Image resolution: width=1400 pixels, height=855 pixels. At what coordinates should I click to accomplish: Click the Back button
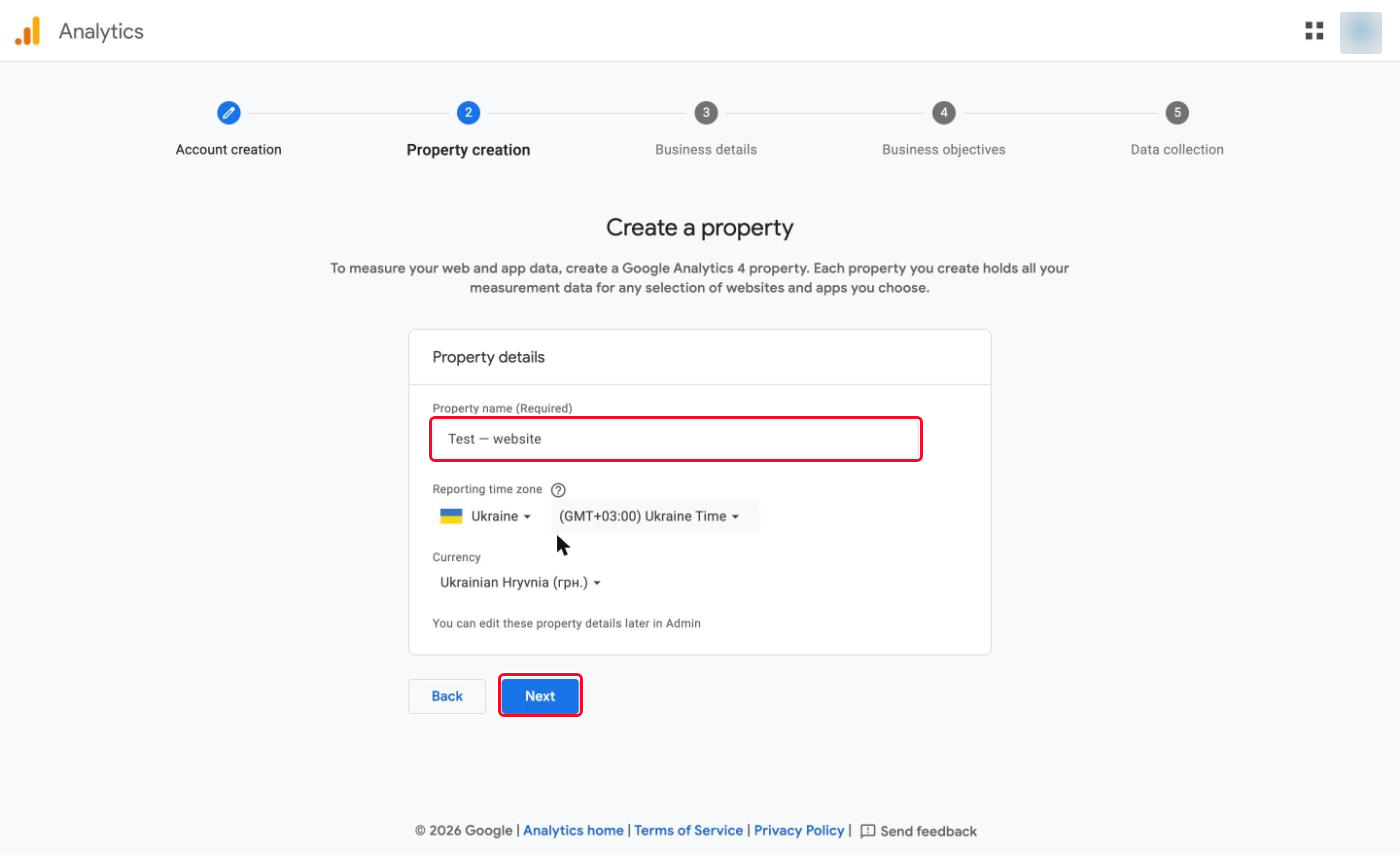(447, 696)
